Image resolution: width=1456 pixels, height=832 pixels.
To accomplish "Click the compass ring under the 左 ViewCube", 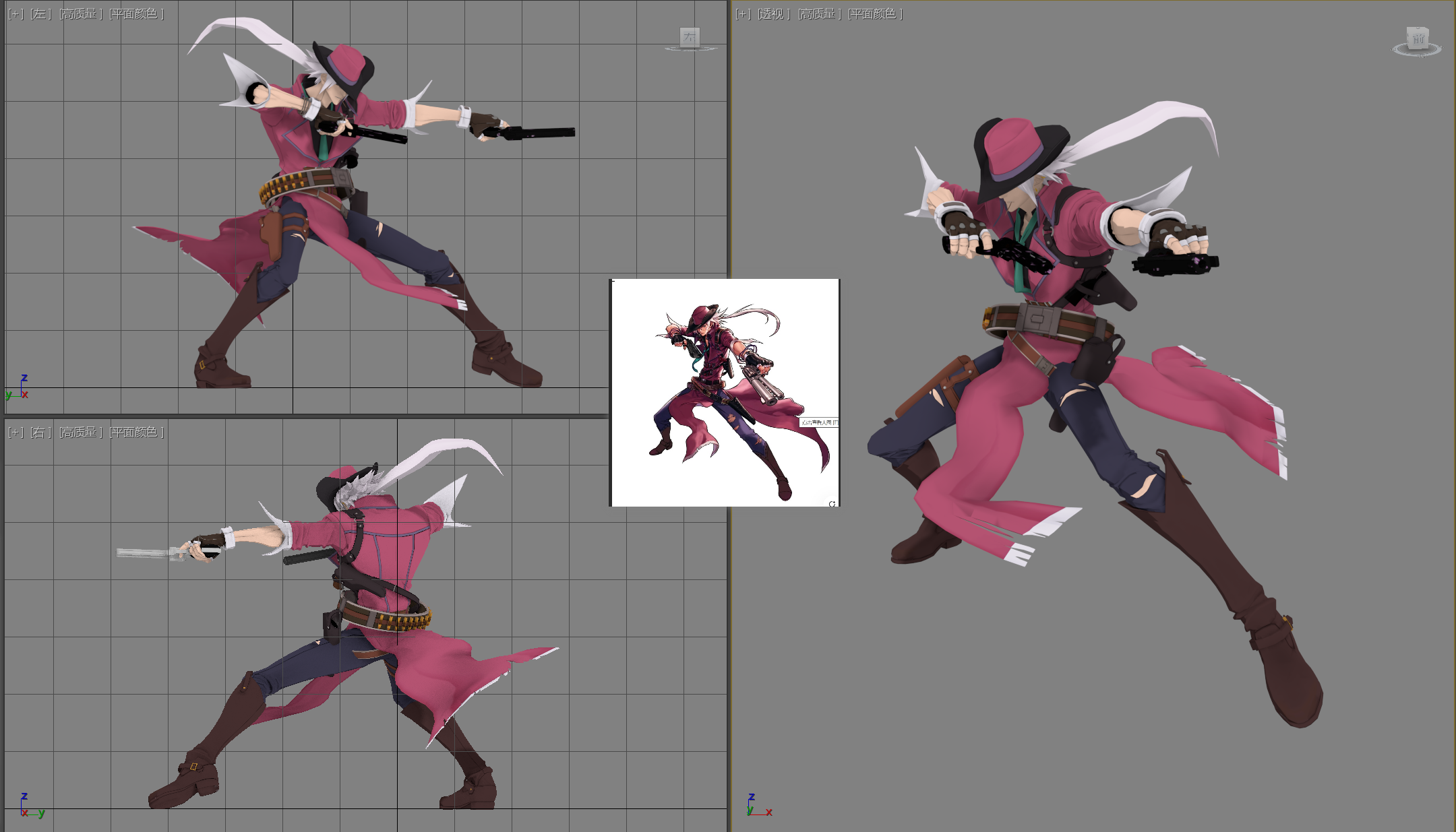I will pos(690,50).
